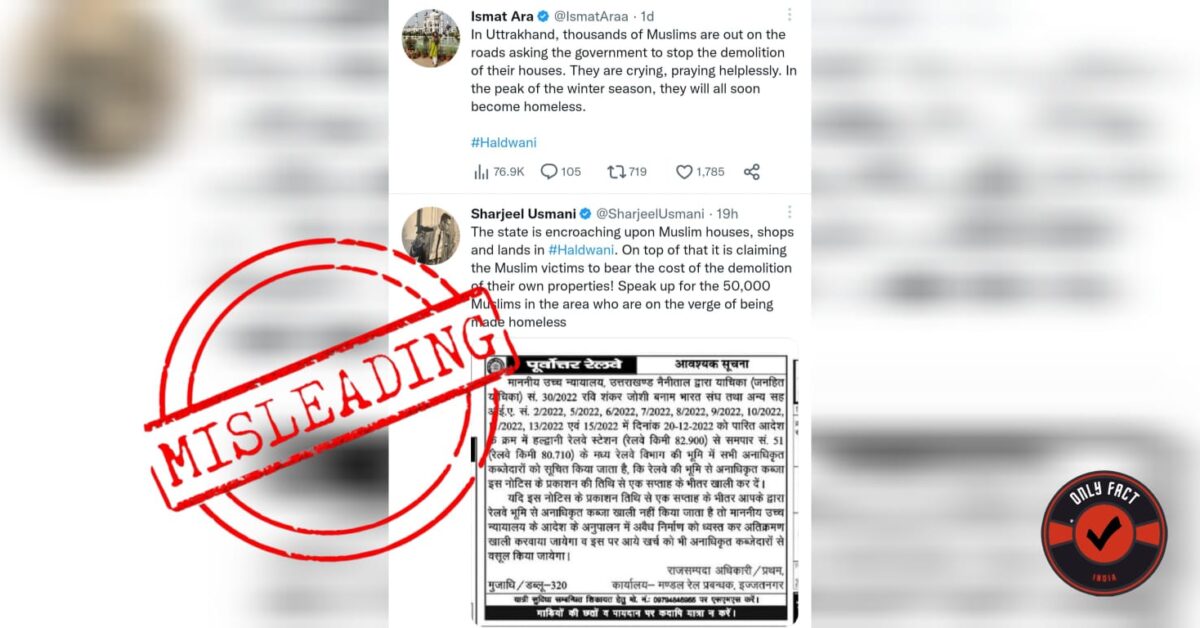Click Ismat Ara's verified badge
1200x628 pixels.
coord(543,16)
